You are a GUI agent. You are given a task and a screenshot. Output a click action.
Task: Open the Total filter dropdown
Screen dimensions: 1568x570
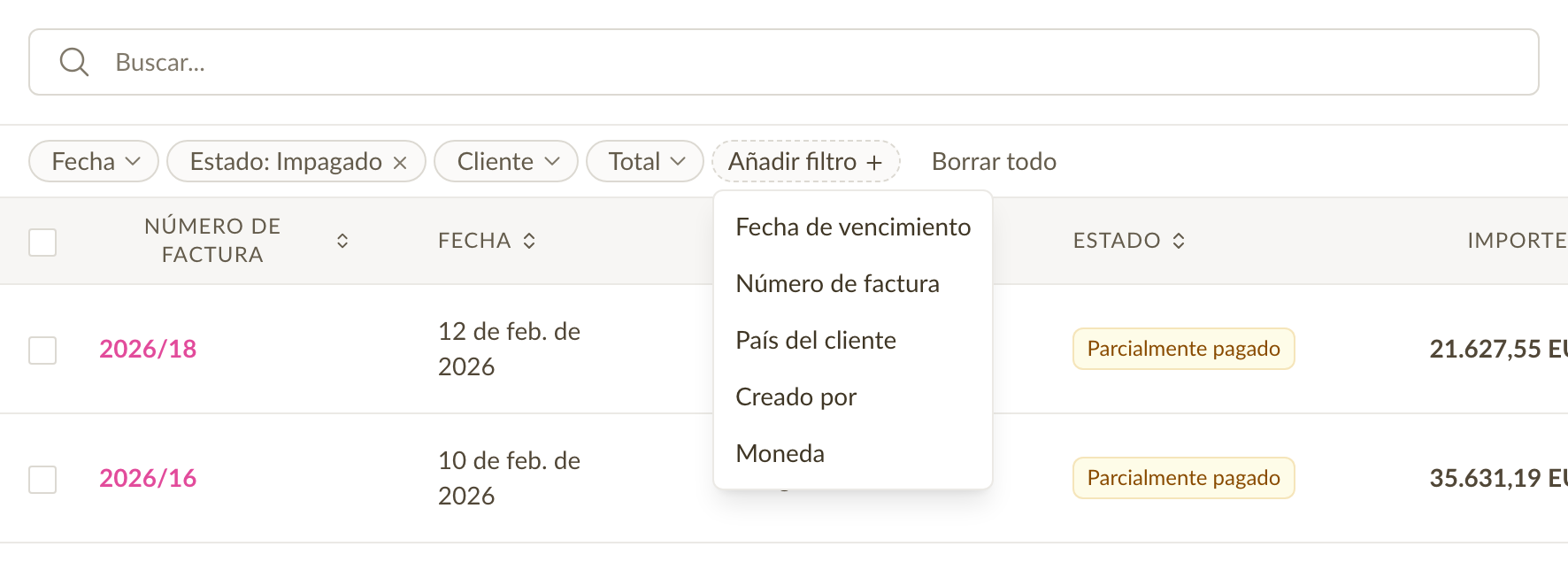tap(645, 161)
